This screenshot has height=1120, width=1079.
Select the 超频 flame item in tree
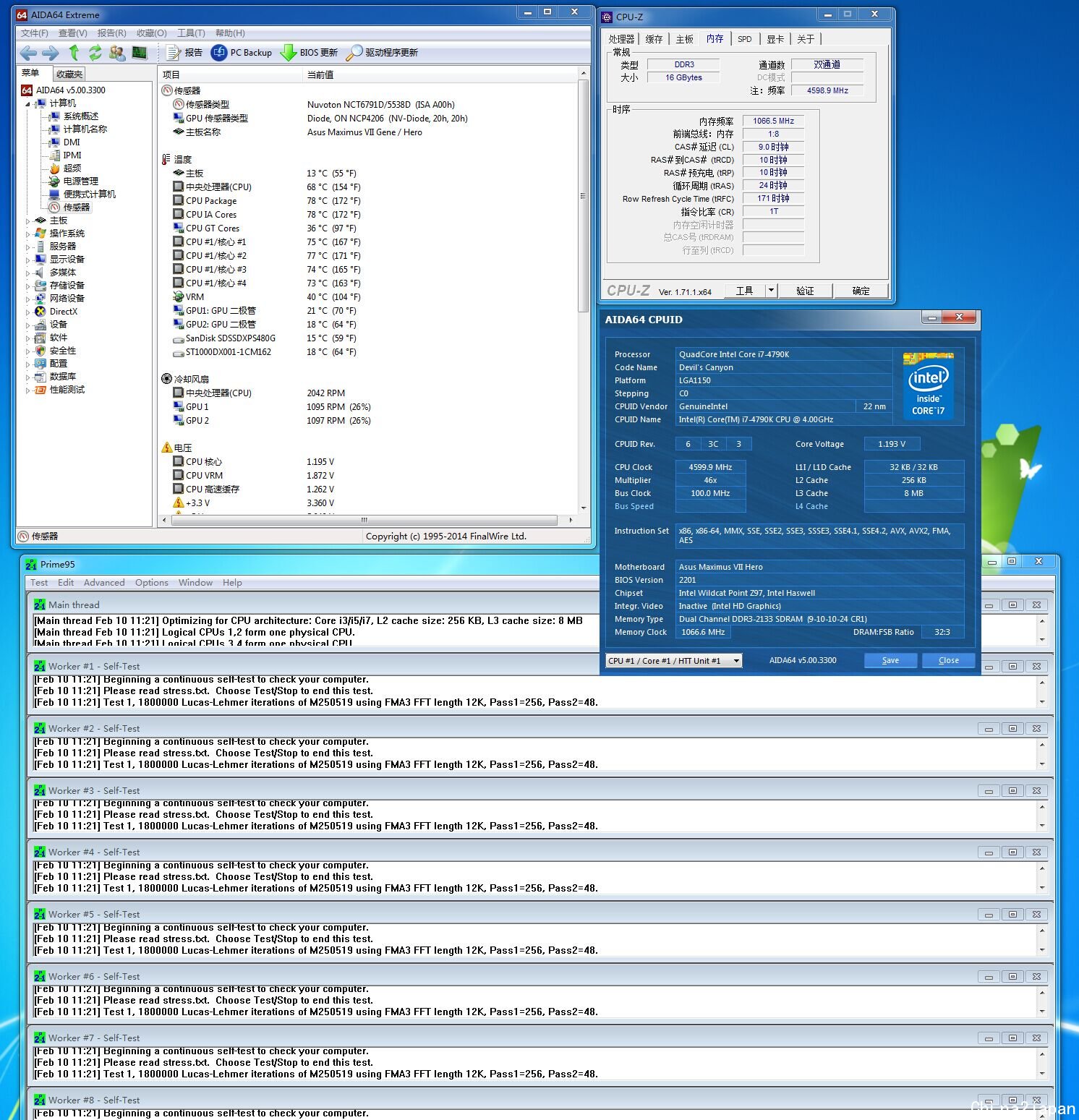pos(65,168)
